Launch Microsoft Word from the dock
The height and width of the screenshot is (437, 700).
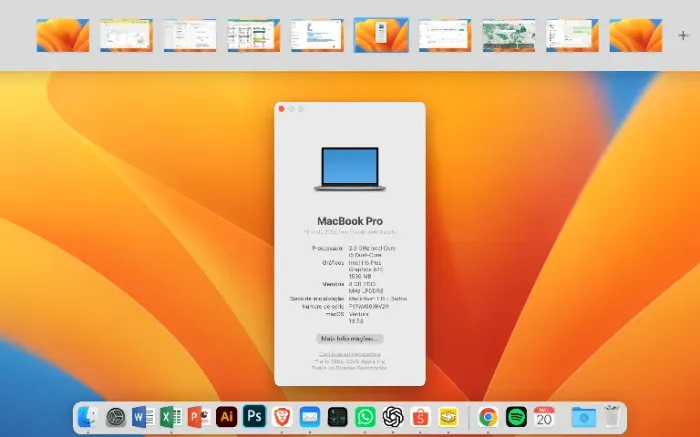[143, 417]
